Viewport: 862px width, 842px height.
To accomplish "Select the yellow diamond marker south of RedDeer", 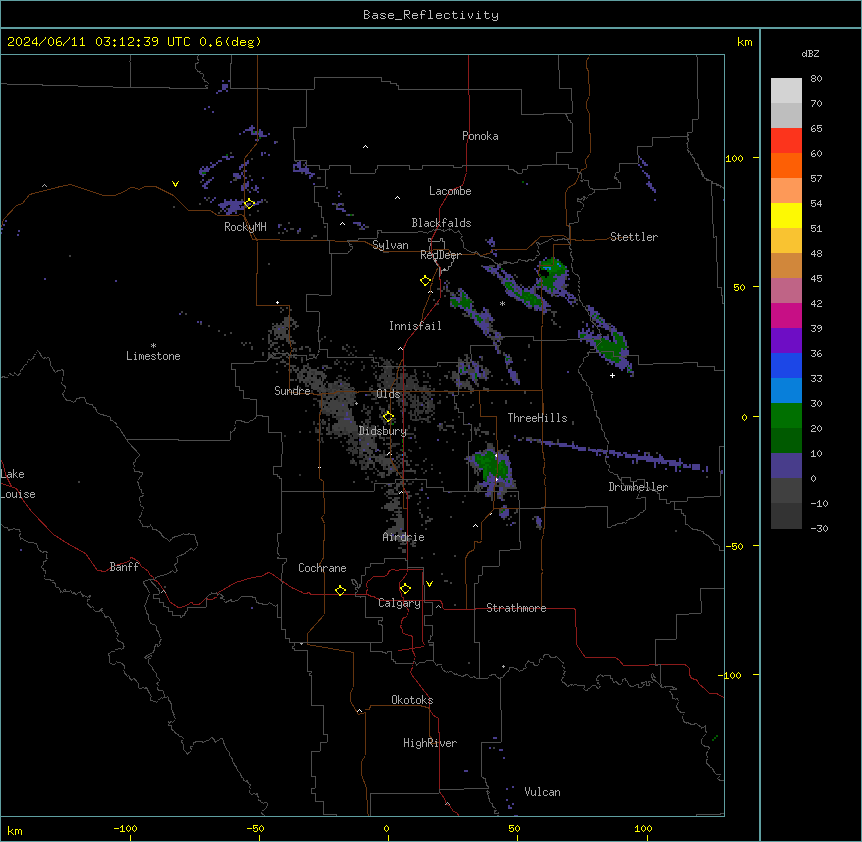I will pyautogui.click(x=426, y=280).
